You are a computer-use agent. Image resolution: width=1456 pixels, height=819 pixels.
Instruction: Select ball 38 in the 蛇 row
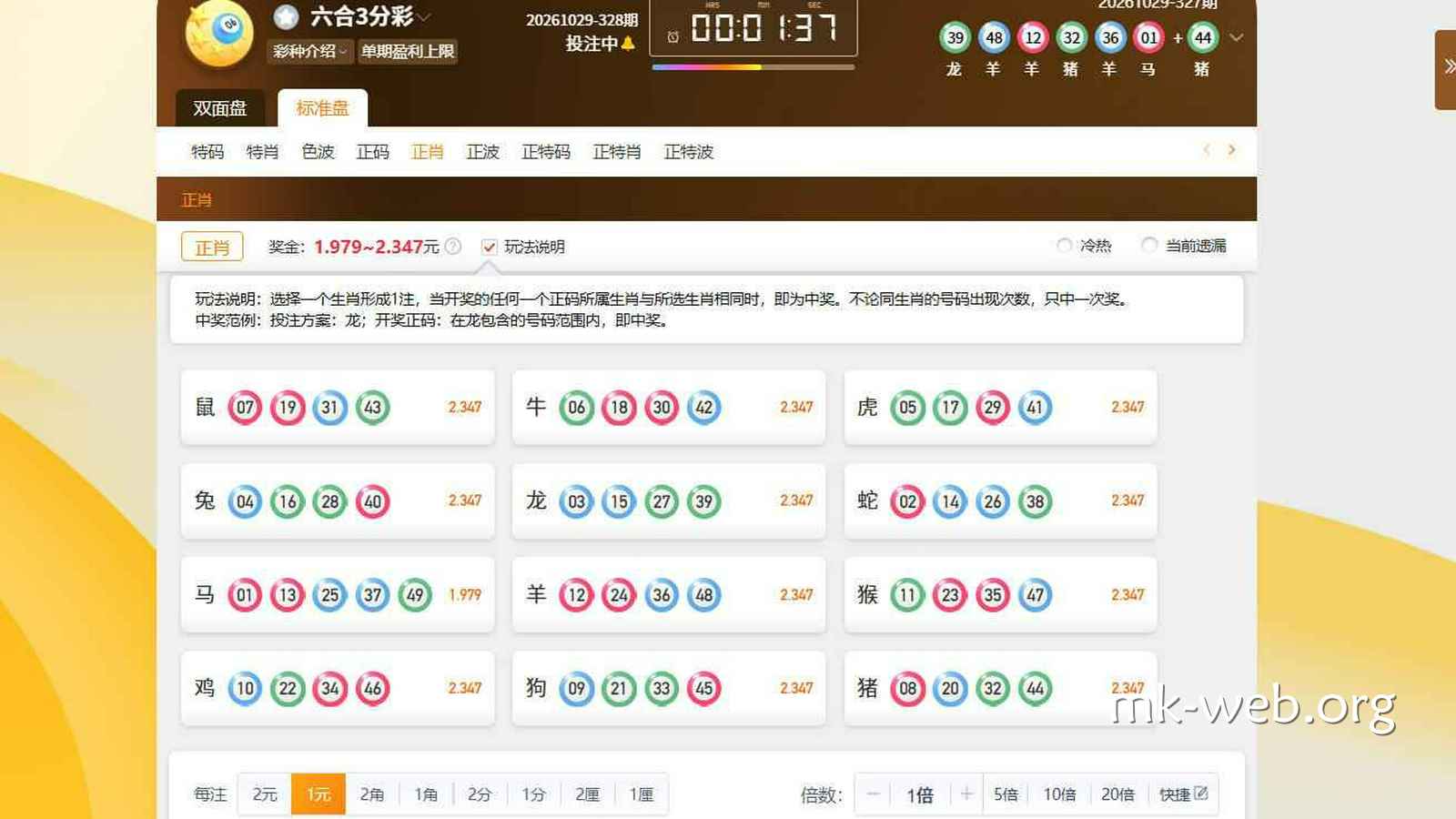click(1036, 500)
